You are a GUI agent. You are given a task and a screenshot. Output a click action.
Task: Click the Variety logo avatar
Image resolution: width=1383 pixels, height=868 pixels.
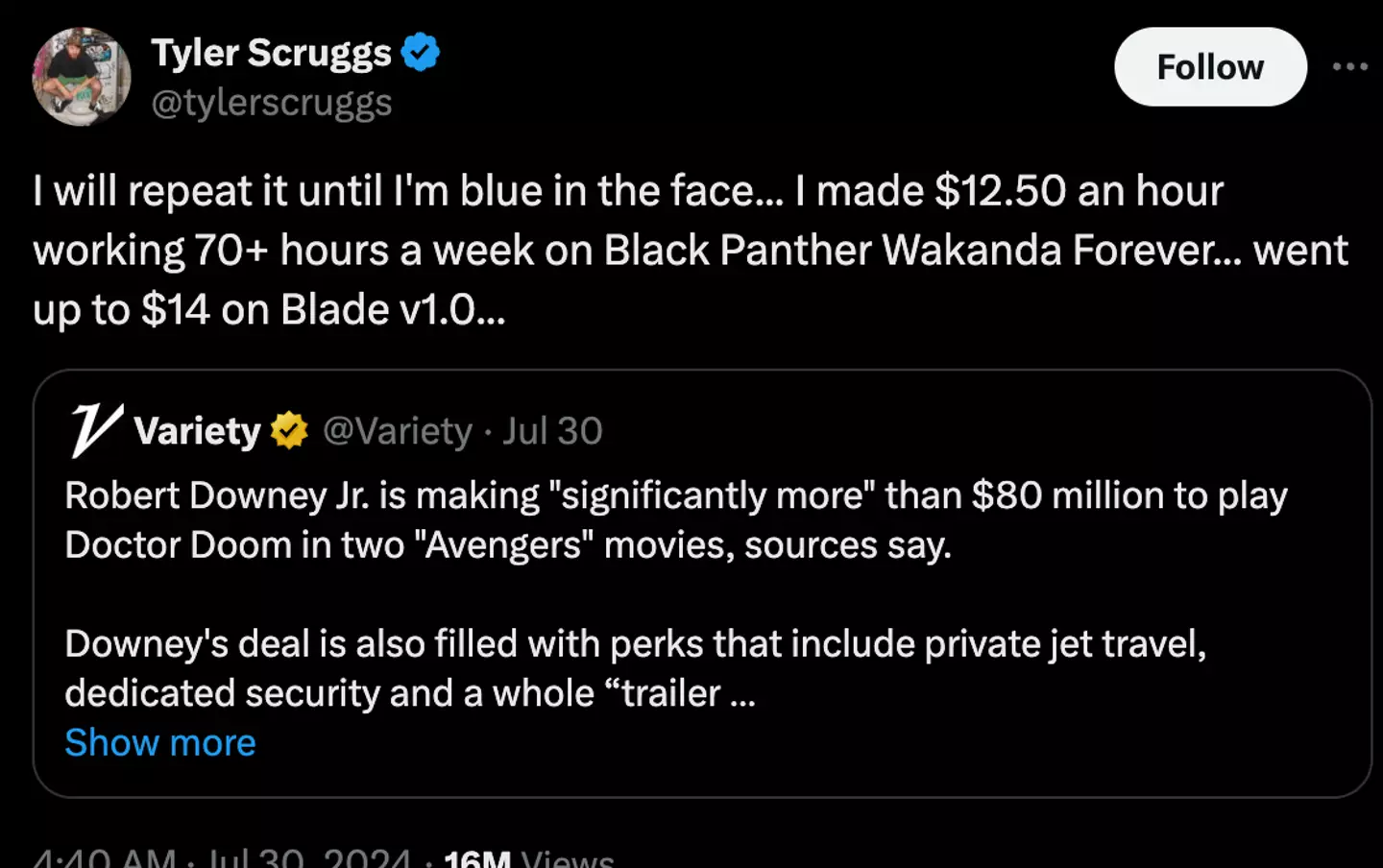click(96, 430)
